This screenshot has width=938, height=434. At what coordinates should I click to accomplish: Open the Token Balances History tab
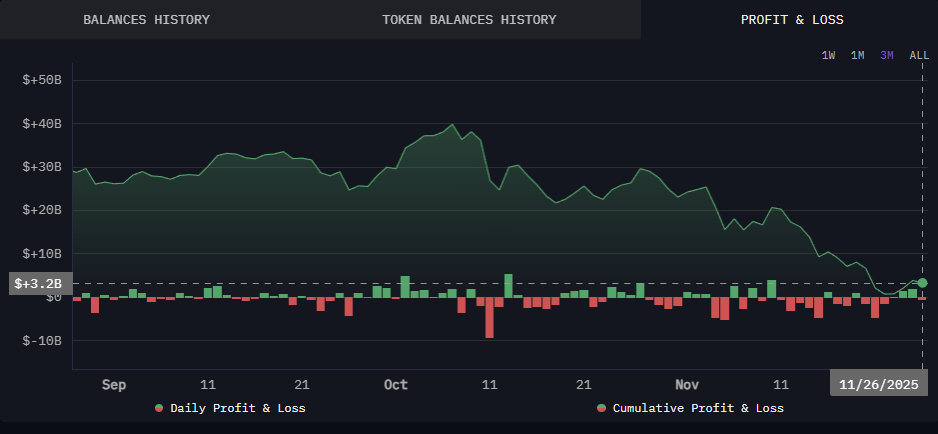469,20
